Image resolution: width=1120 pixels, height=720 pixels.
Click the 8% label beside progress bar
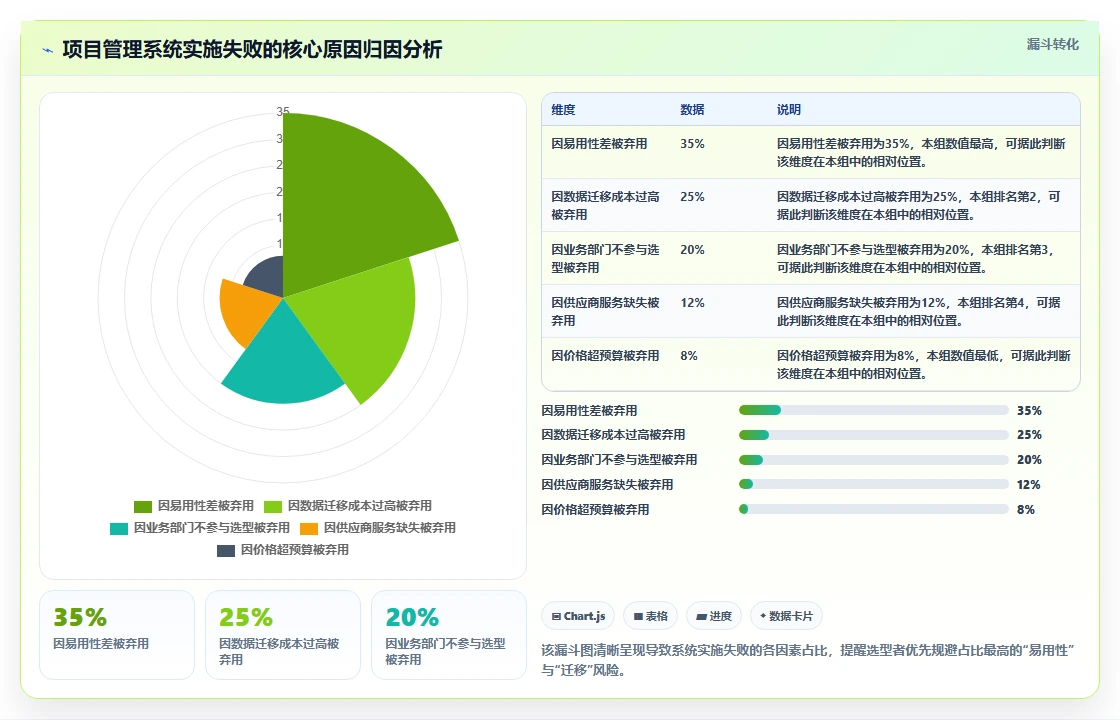[1026, 509]
